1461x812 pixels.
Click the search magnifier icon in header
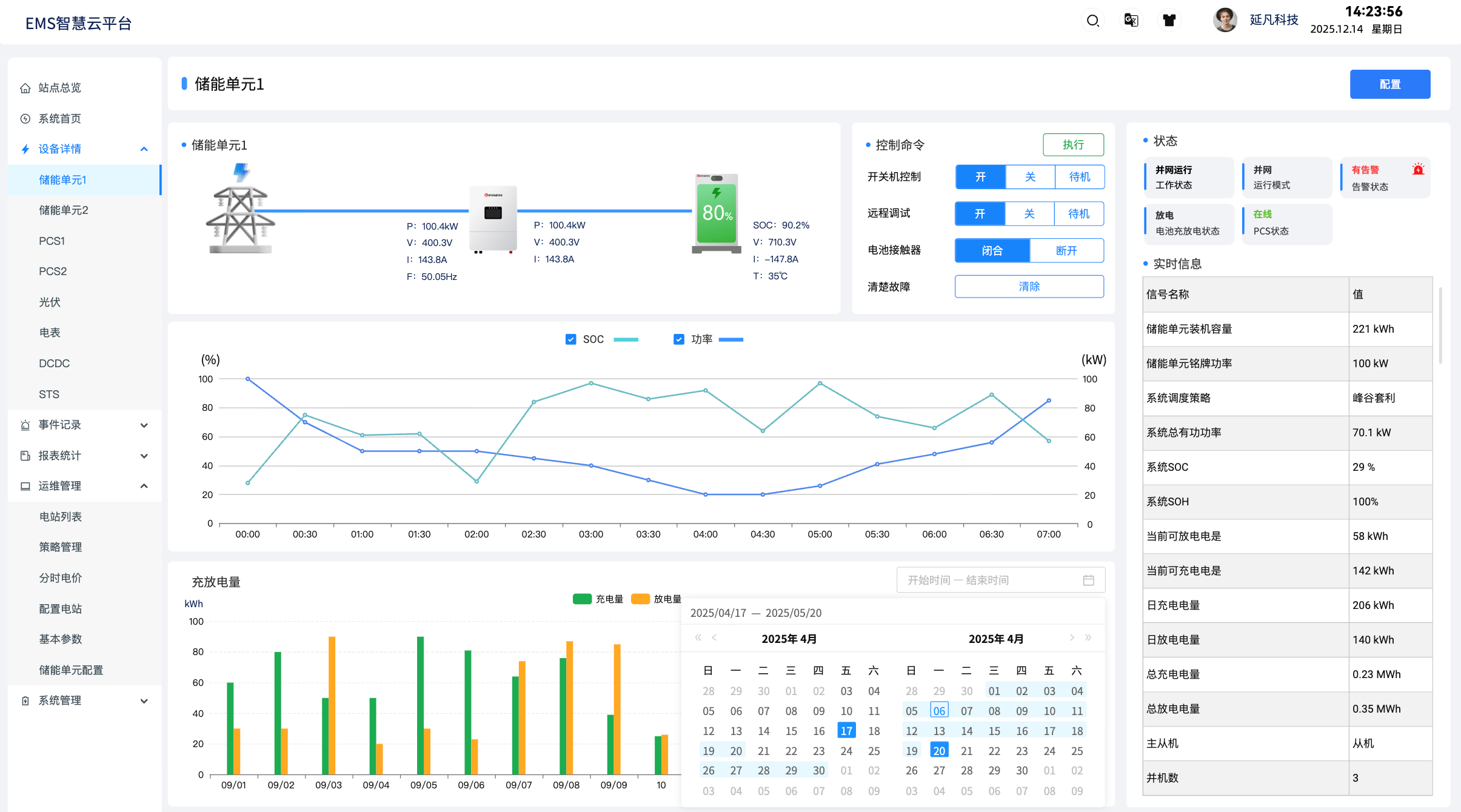coord(1092,21)
